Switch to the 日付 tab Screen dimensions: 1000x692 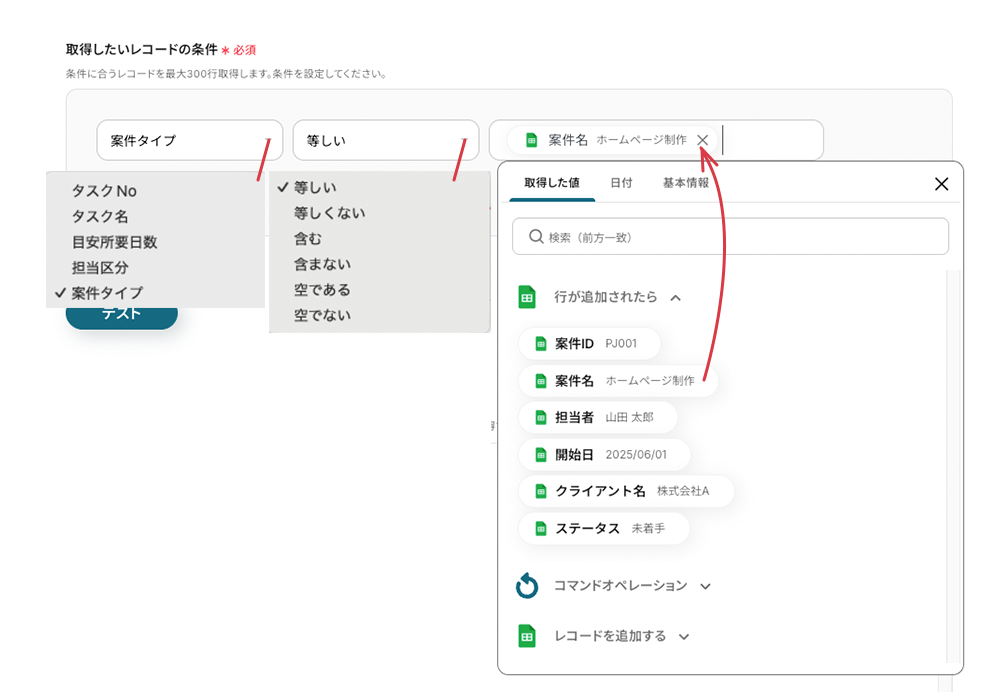click(621, 183)
